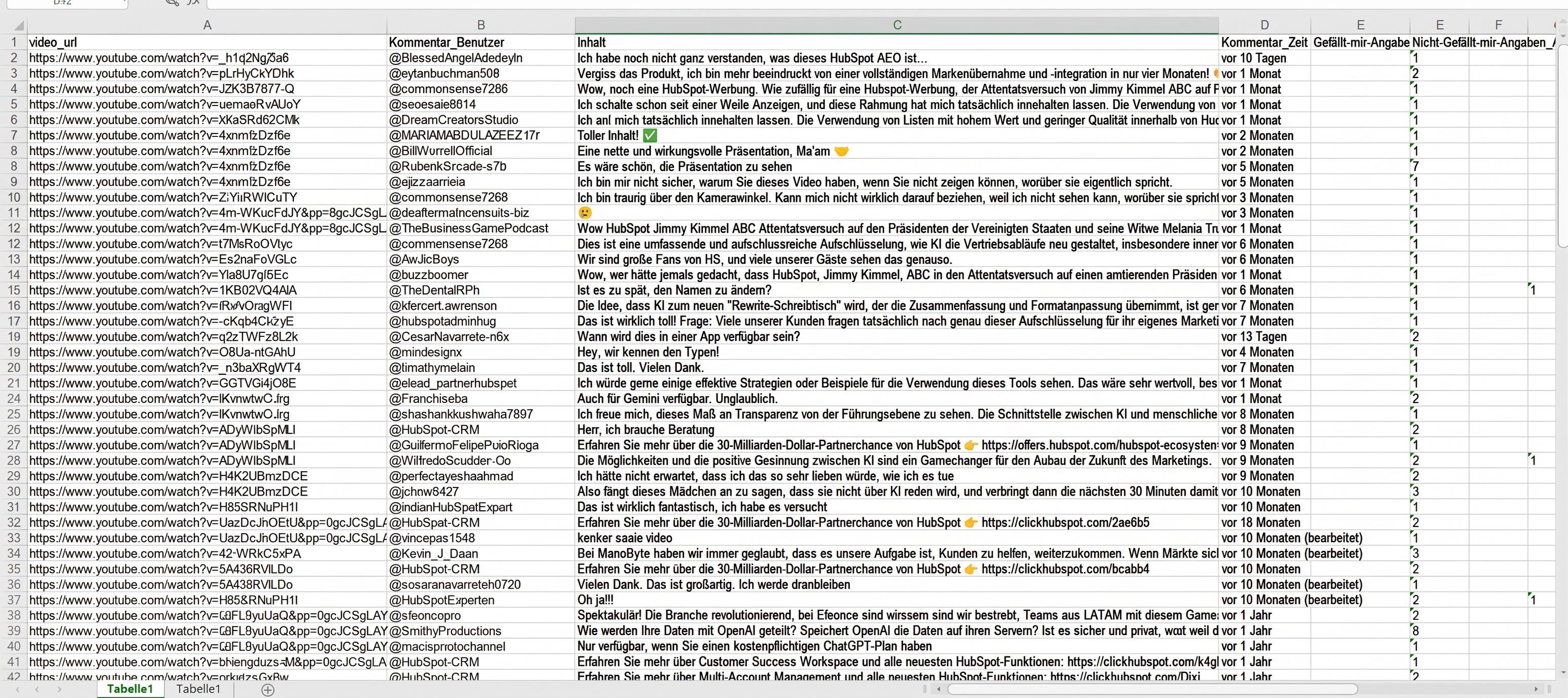Select the 'Toller Inhalt!' cell
The height and width of the screenshot is (698, 1568).
[x=897, y=135]
